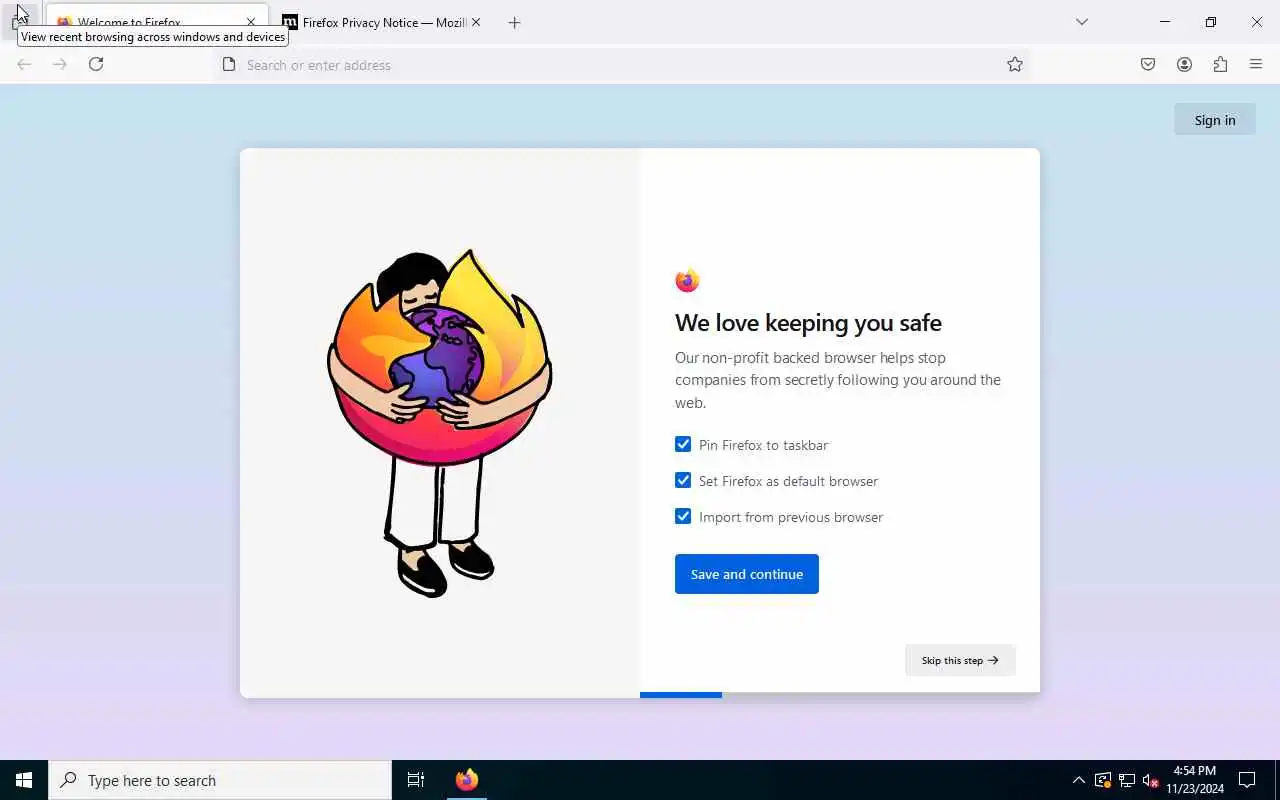
Task: Open the Extensions puzzle icon
Action: (1220, 64)
